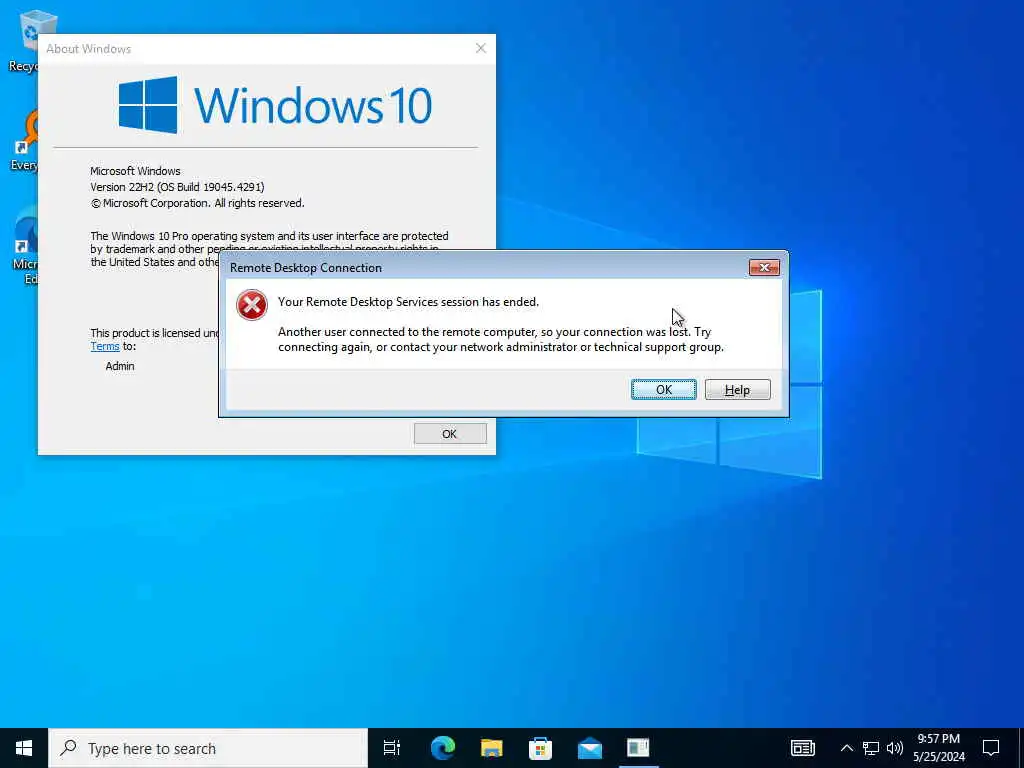Click the red error icon in dialog
Screen dimensions: 1024x768
[x=252, y=305]
